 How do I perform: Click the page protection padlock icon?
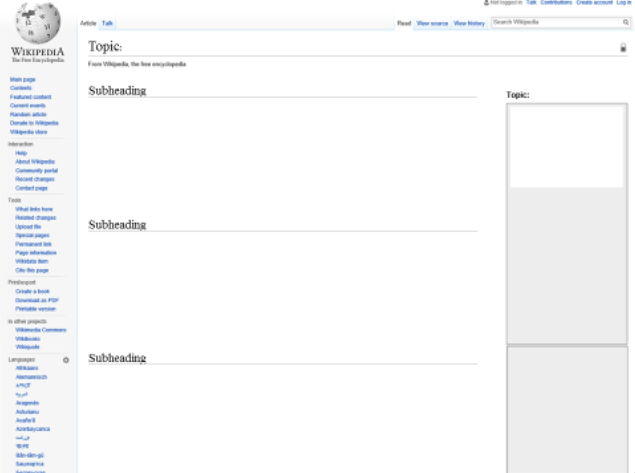pyautogui.click(x=623, y=48)
